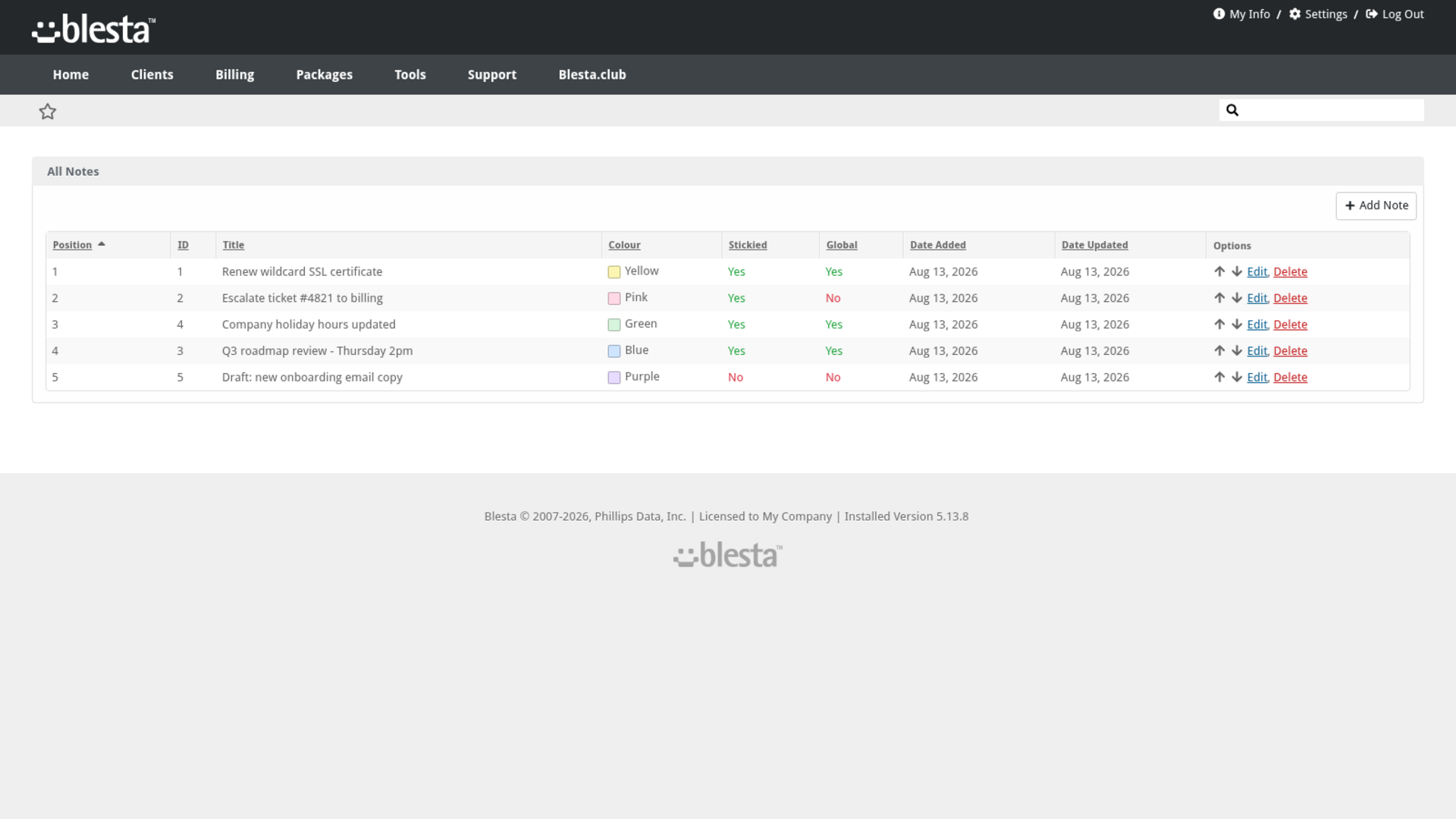Sort notes by Date Added column
This screenshot has height=819, width=1456.
(x=938, y=245)
